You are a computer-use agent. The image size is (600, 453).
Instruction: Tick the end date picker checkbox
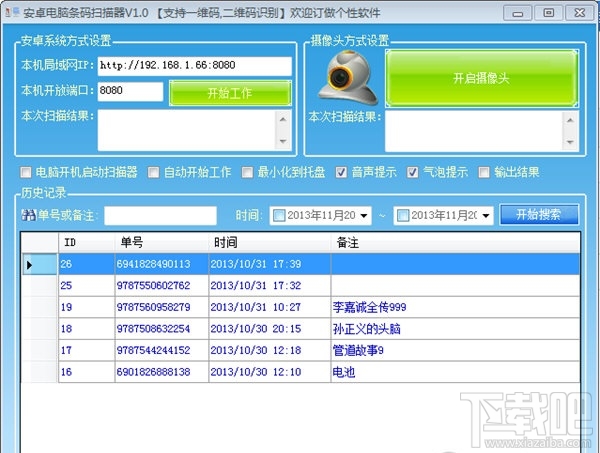tap(403, 215)
